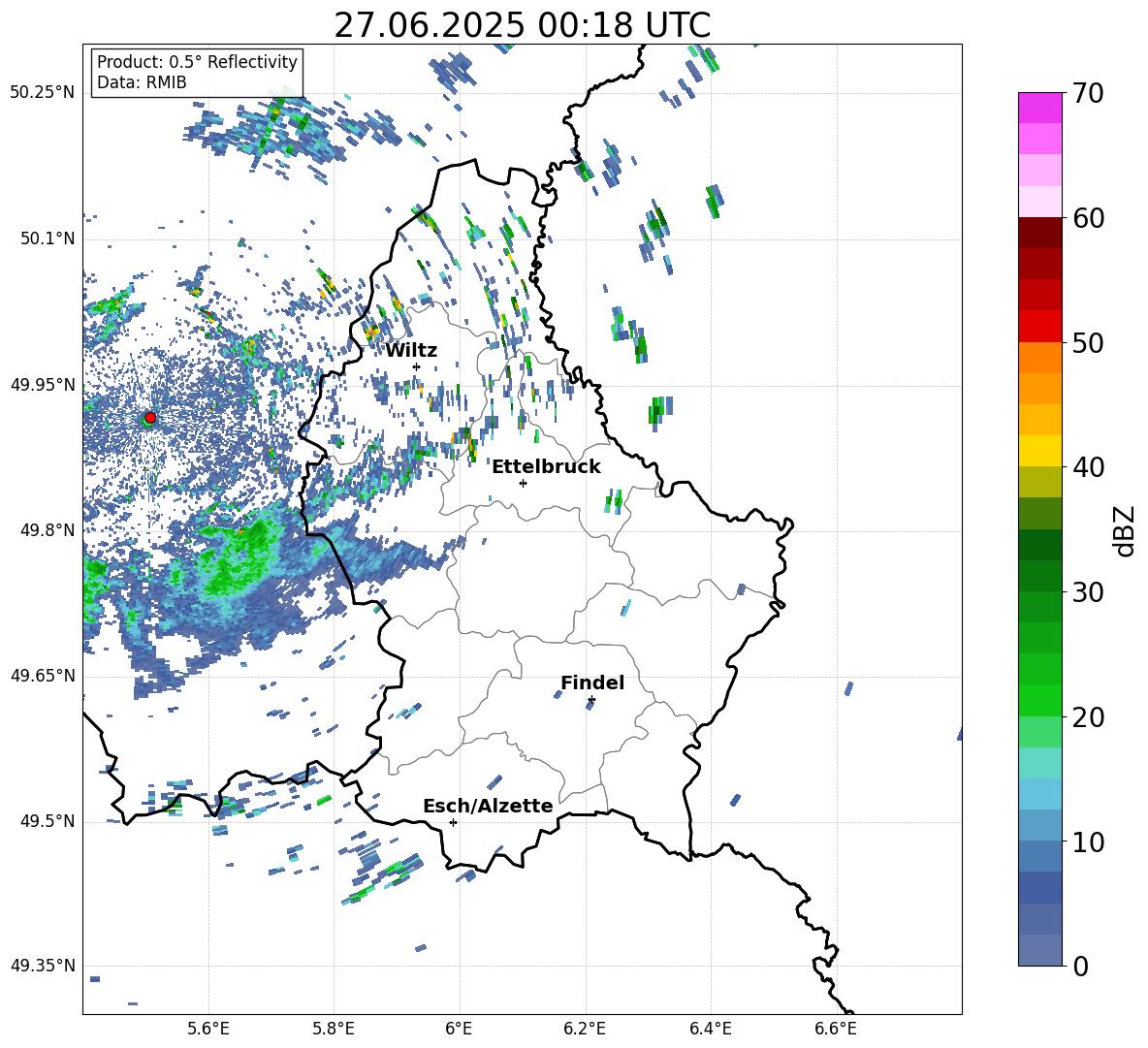Screen dimensions: 1148x1048
Task: Click the bright green colorbar segment above 20
Action: coord(1039,700)
